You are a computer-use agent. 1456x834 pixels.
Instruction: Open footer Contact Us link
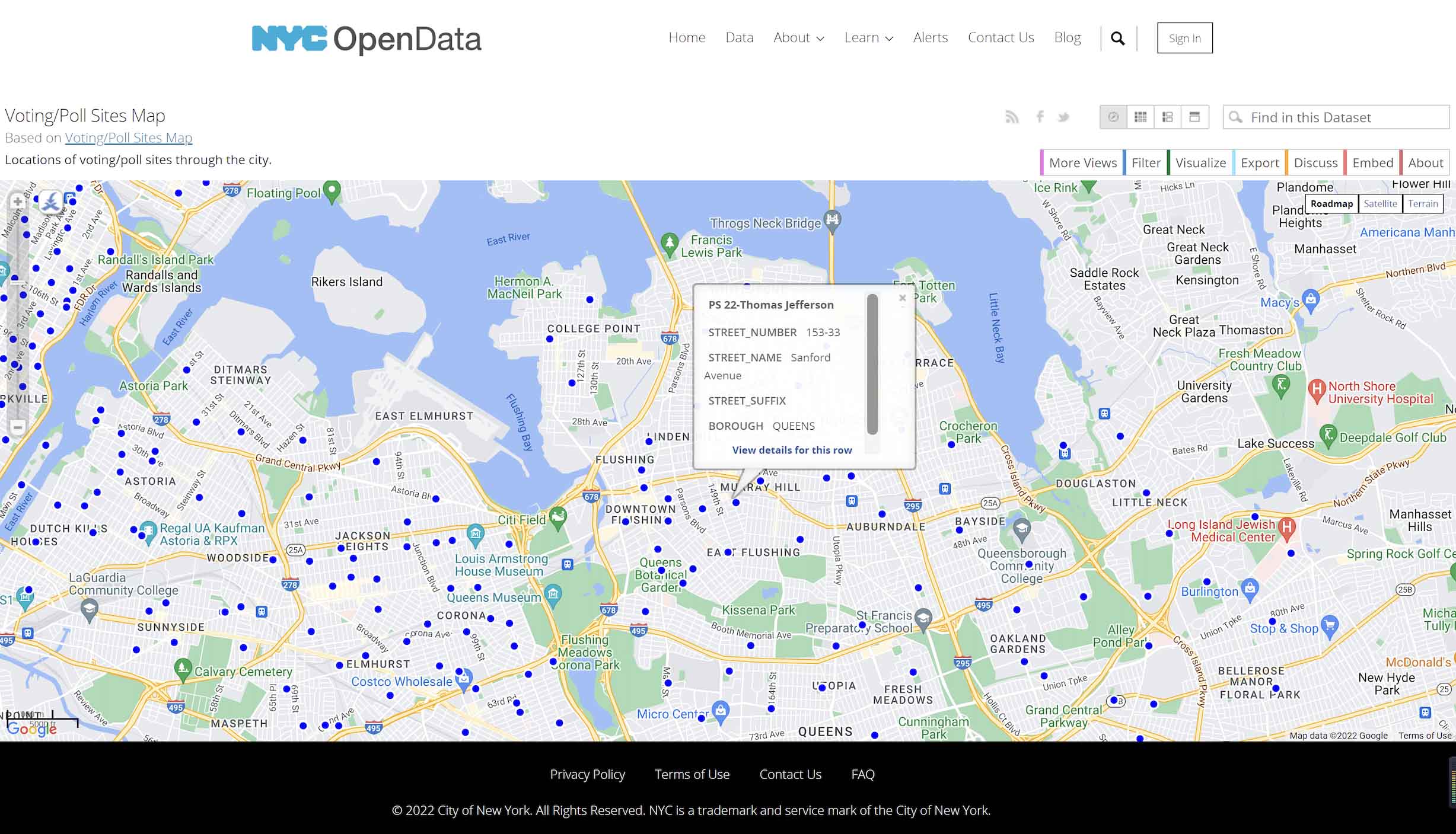pos(790,774)
